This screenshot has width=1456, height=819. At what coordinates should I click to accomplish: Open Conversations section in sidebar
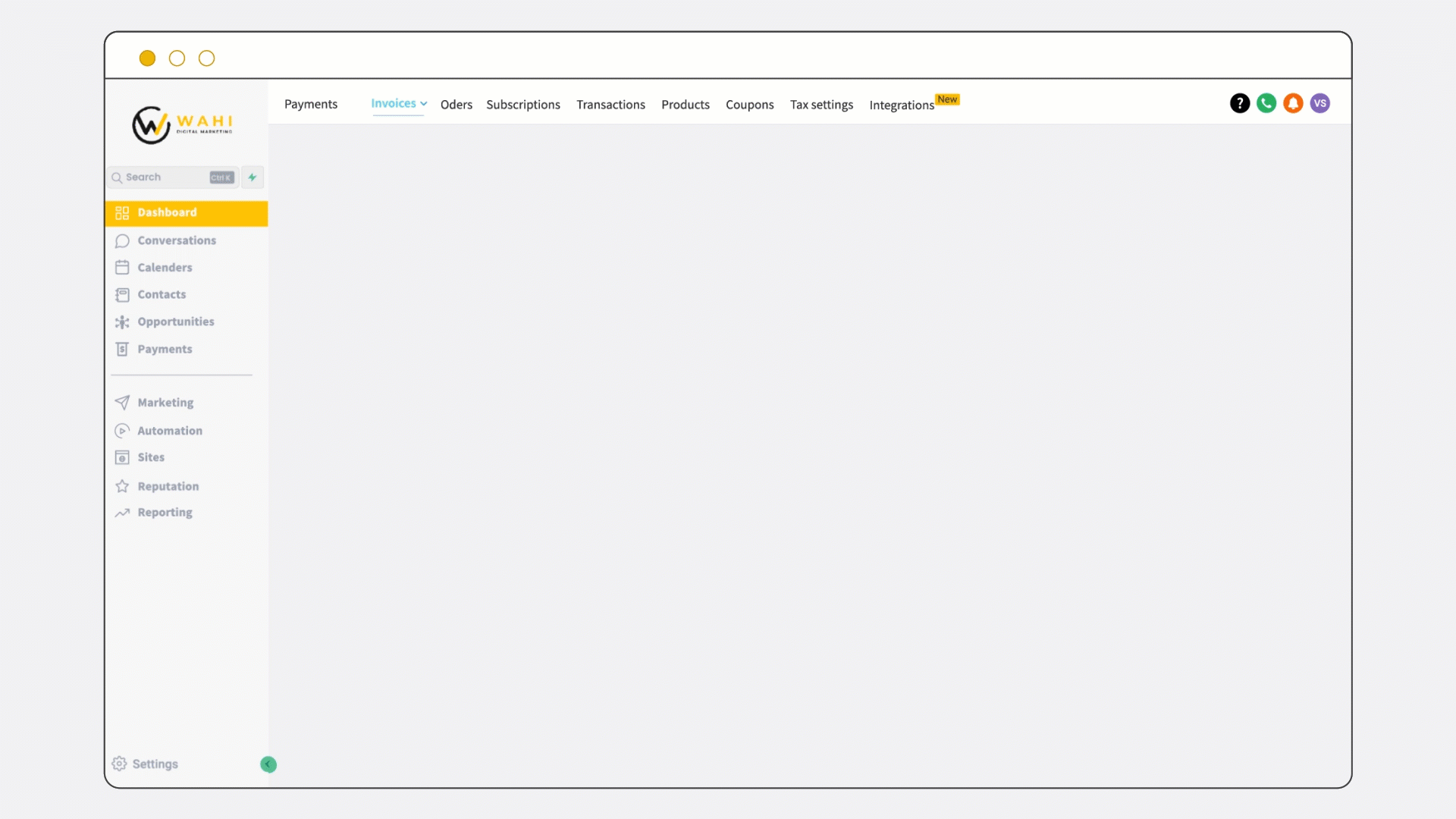tap(177, 240)
